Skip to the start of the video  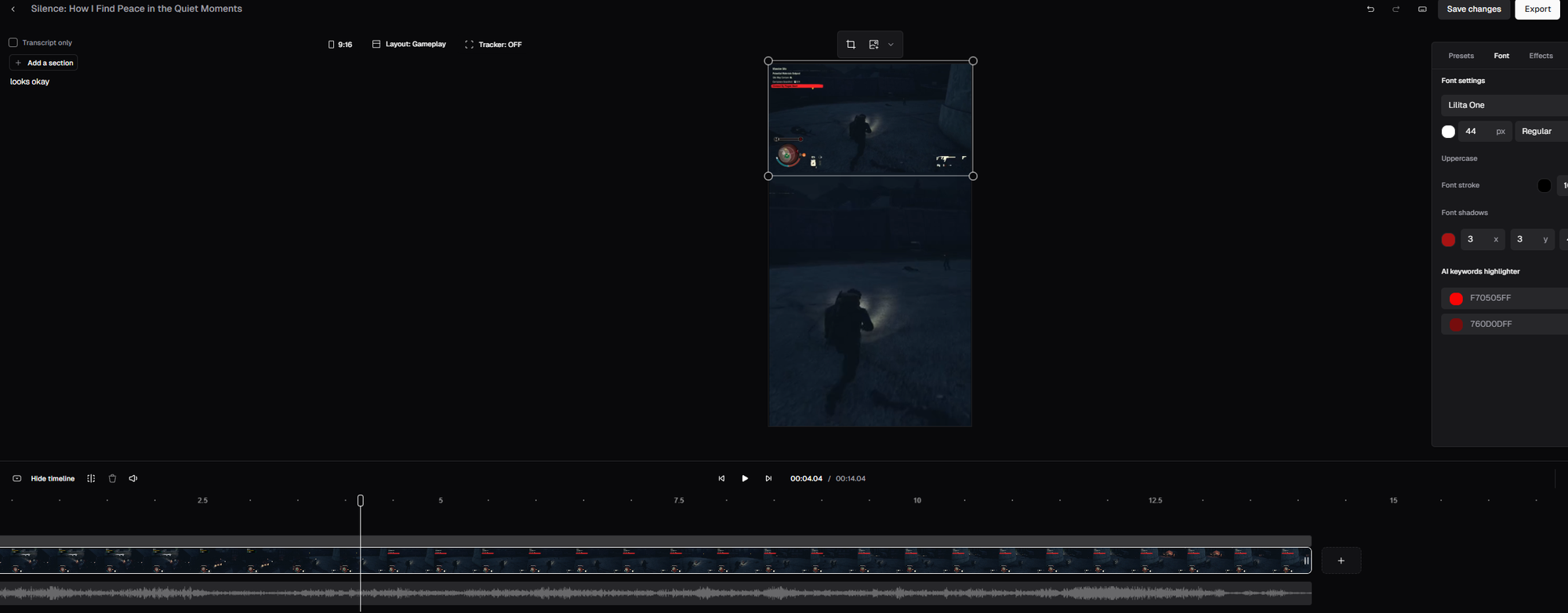(x=721, y=479)
